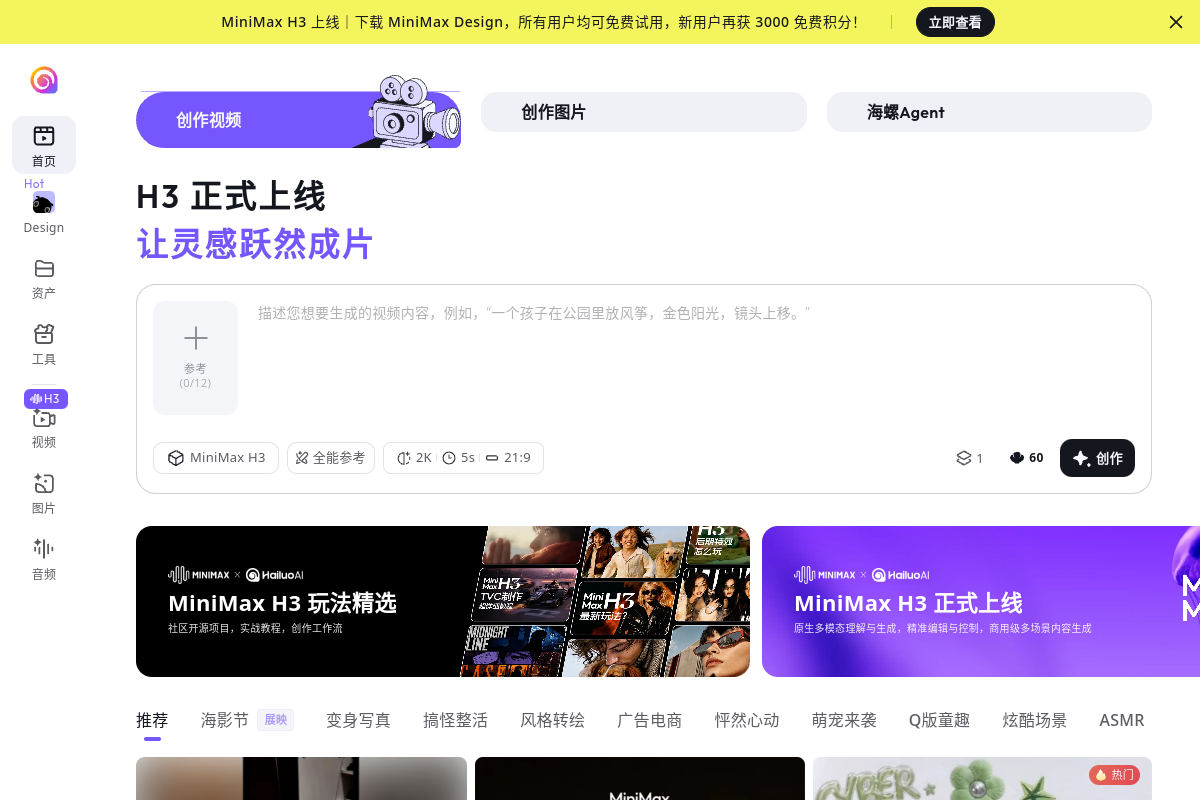Select the 海影节 category tab
Viewport: 1200px width, 800px height.
(x=225, y=720)
